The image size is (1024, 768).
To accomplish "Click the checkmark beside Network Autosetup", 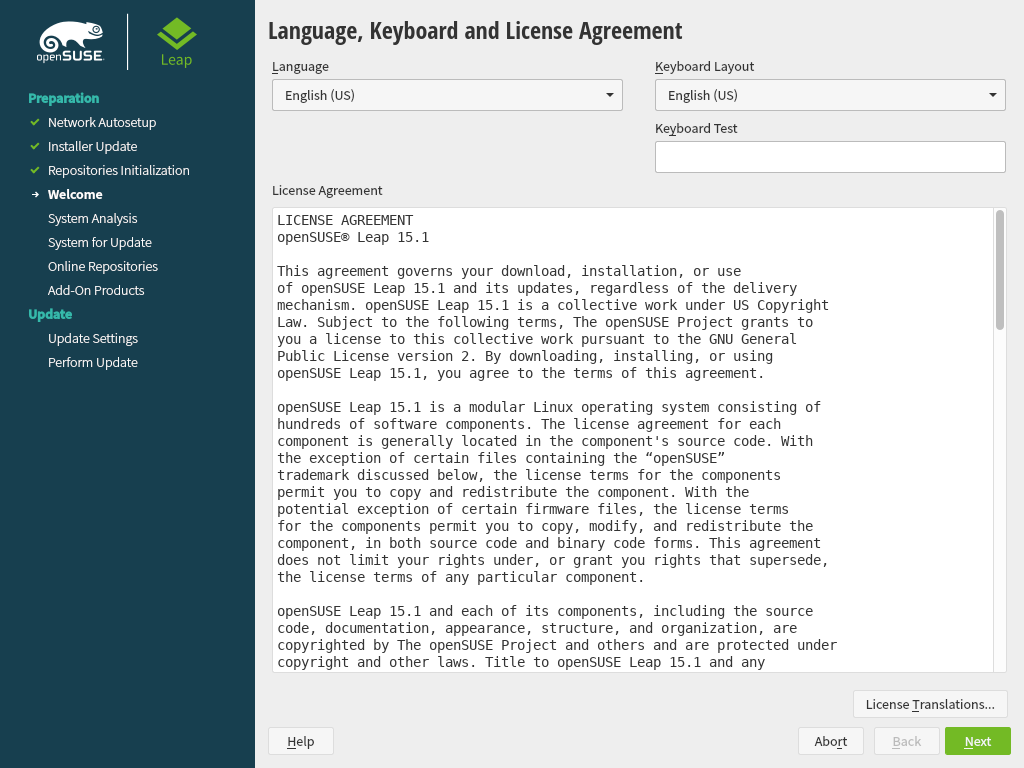I will (35, 122).
